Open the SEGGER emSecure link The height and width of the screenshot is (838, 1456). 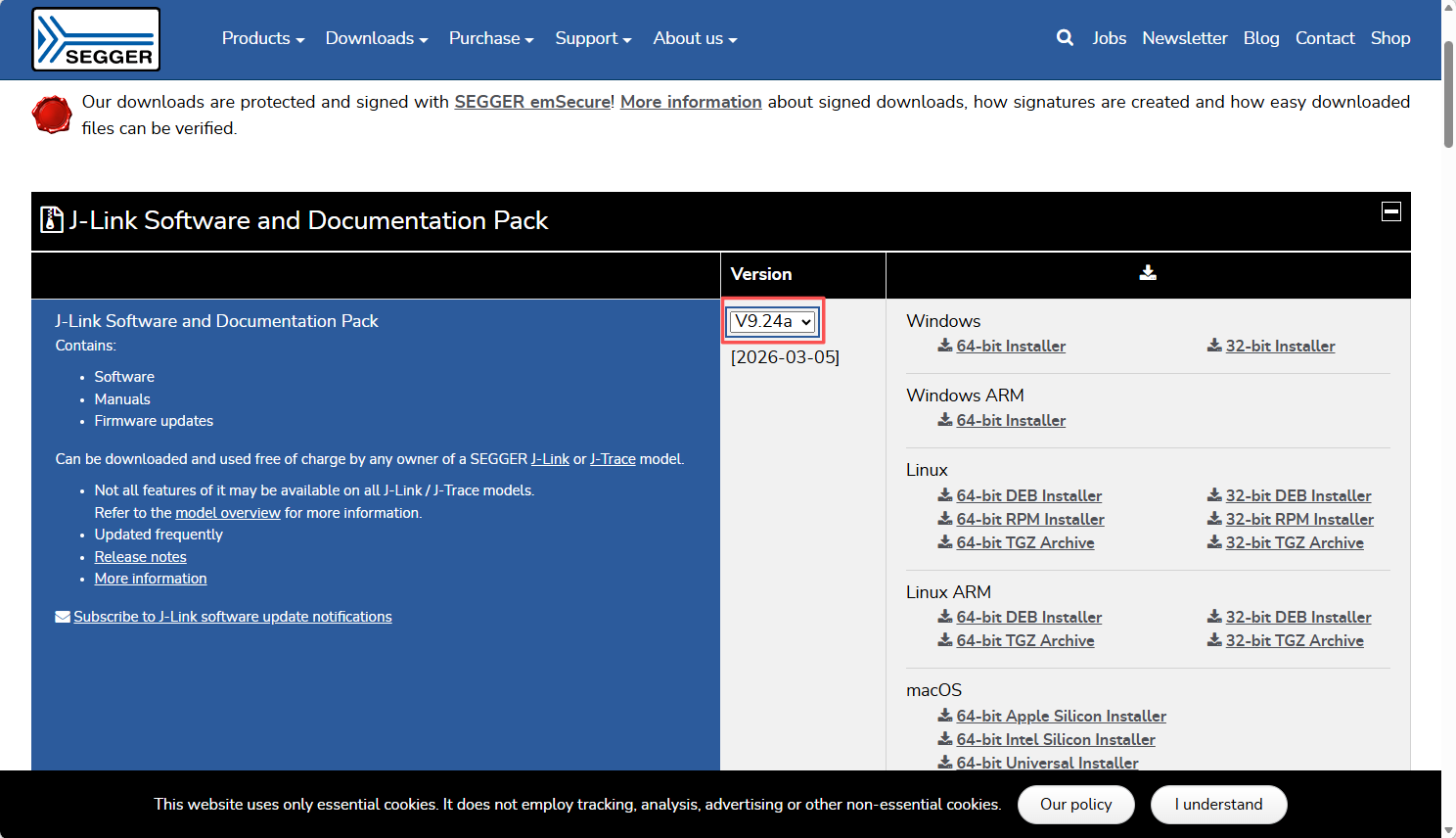(532, 102)
